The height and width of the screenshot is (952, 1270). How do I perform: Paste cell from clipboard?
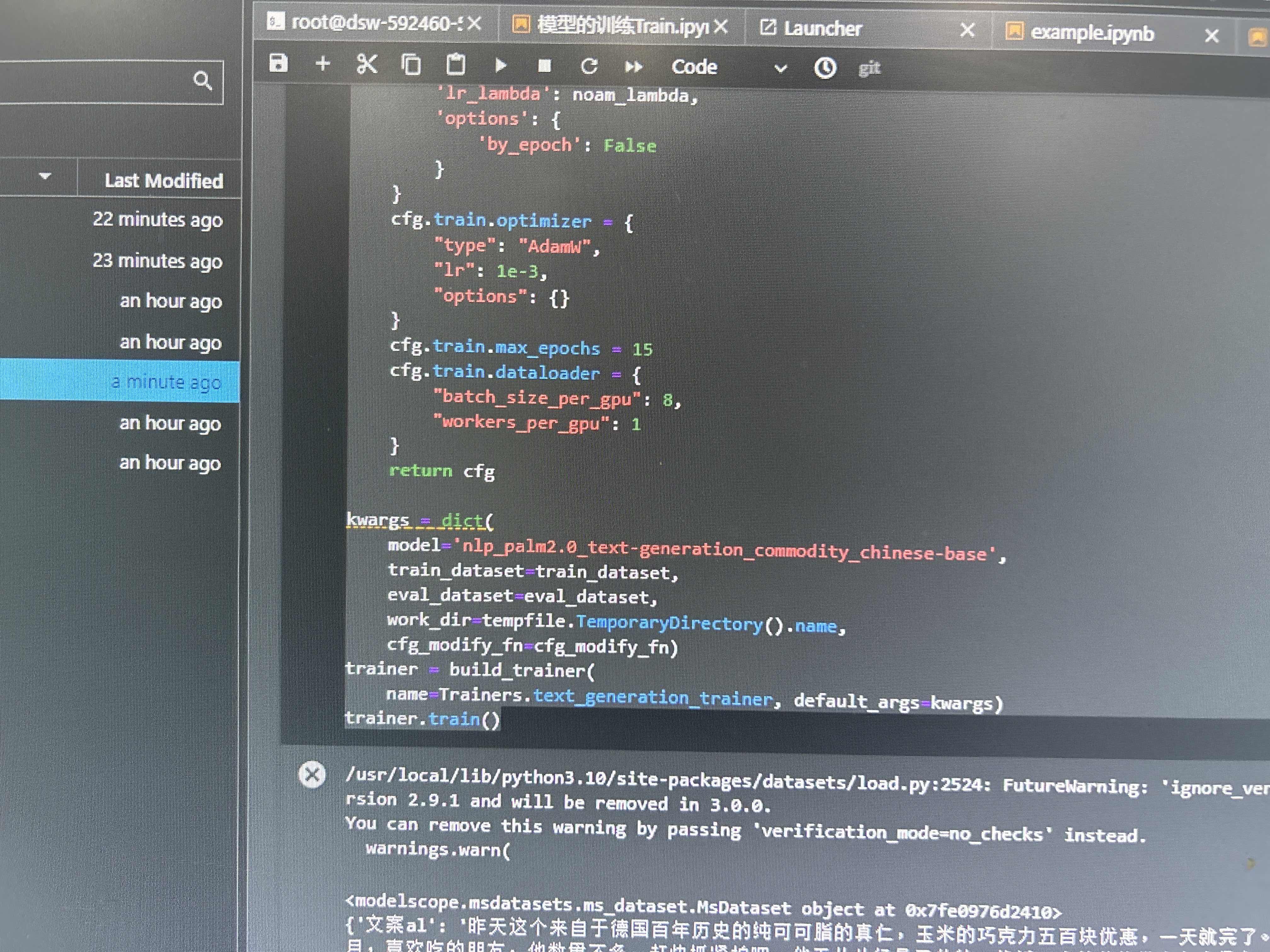point(456,64)
